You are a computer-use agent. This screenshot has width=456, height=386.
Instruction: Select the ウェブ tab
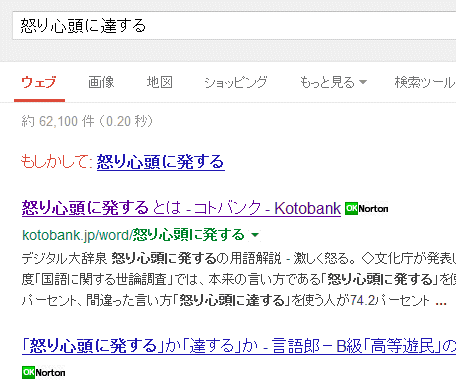click(39, 82)
